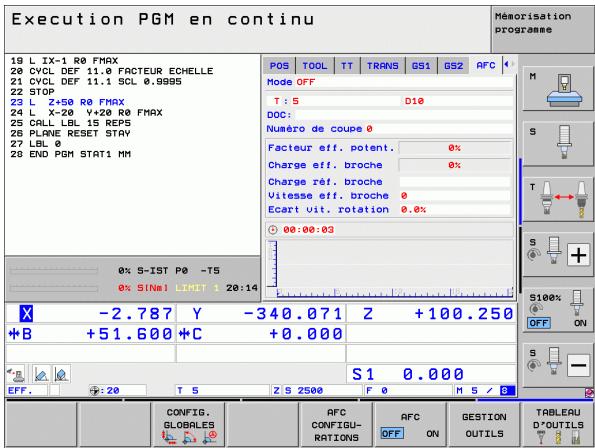Select program line 23 L Z+50 R0 FMAX
The width and height of the screenshot is (595, 448).
pos(68,102)
